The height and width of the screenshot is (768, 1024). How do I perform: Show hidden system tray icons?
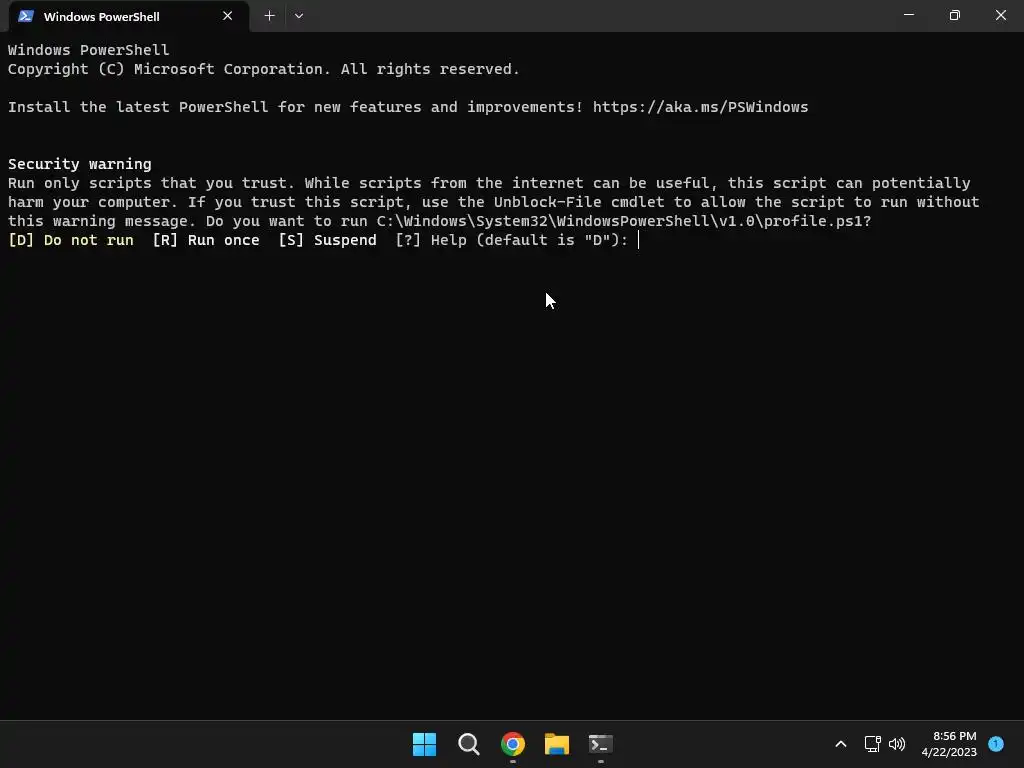point(841,744)
